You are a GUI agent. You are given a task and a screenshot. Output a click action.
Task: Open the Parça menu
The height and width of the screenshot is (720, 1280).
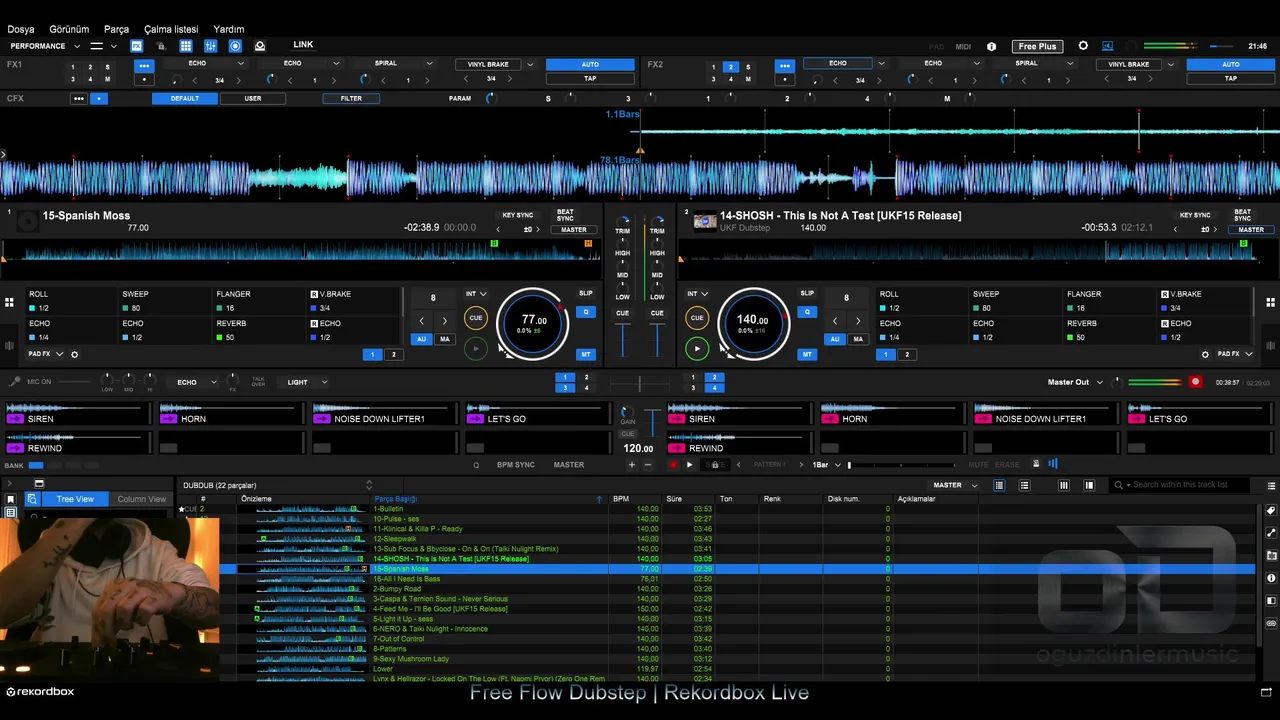click(x=116, y=29)
